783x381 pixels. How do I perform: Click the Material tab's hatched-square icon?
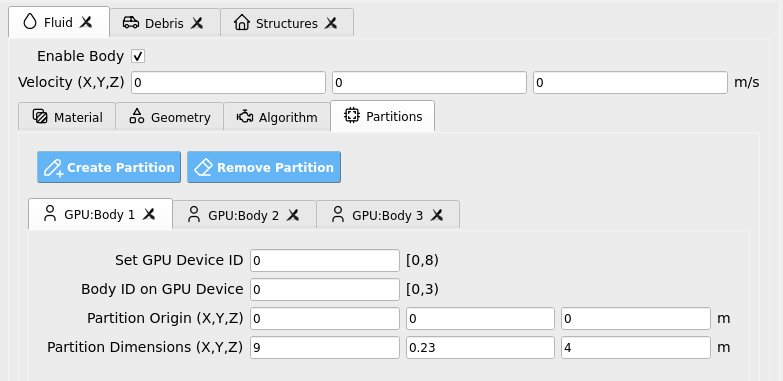(40, 116)
